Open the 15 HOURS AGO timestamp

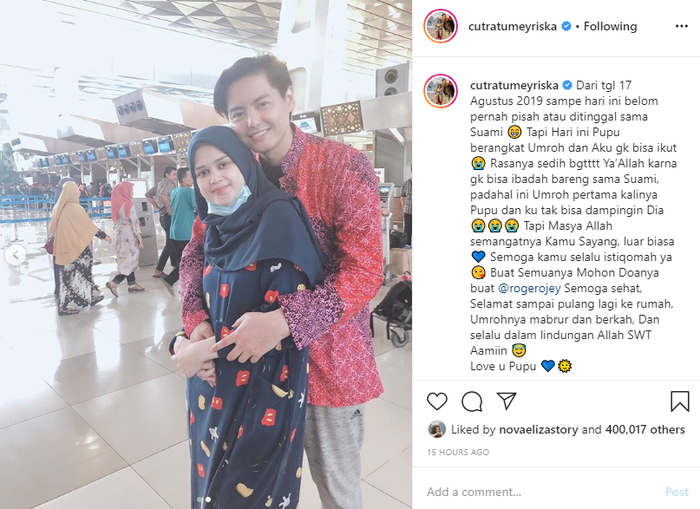458,452
